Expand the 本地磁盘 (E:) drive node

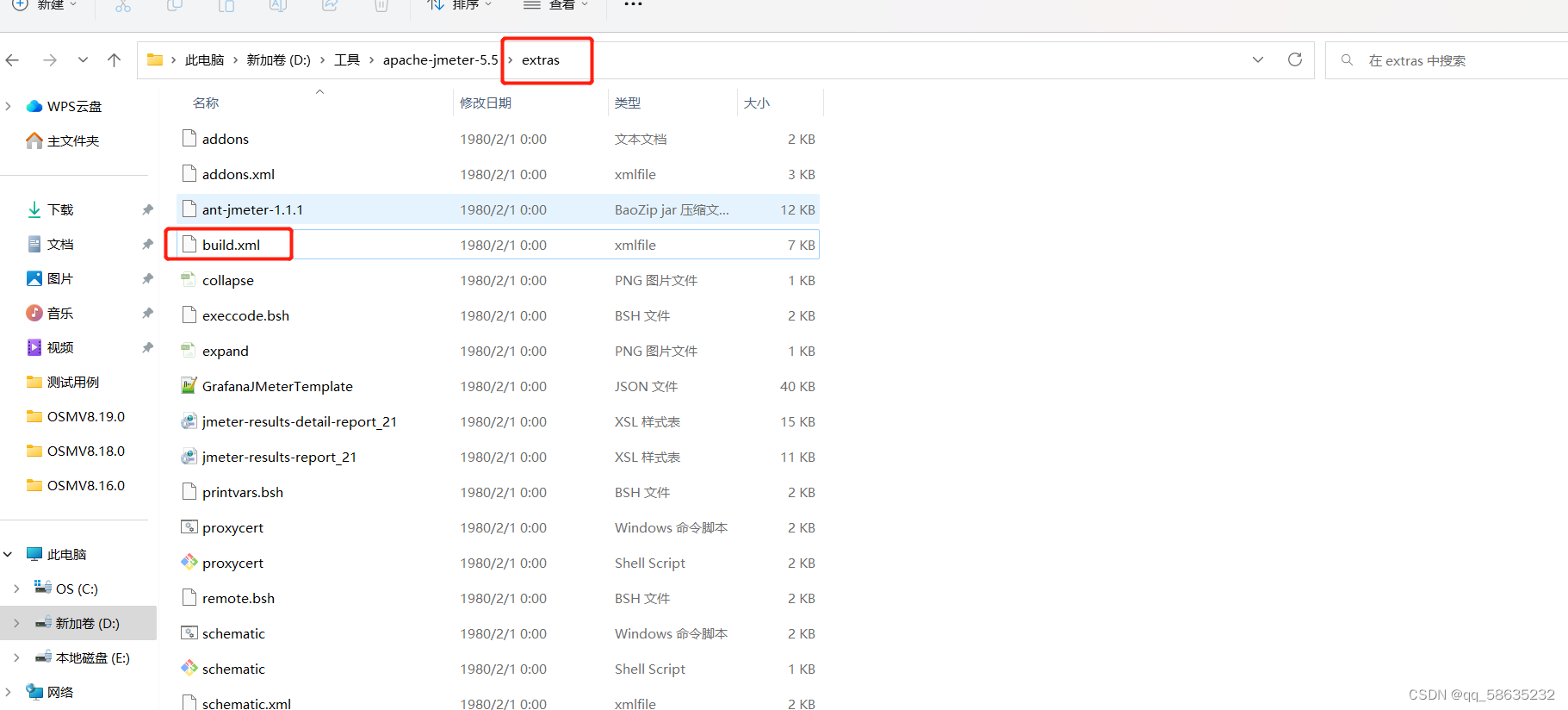click(x=16, y=657)
